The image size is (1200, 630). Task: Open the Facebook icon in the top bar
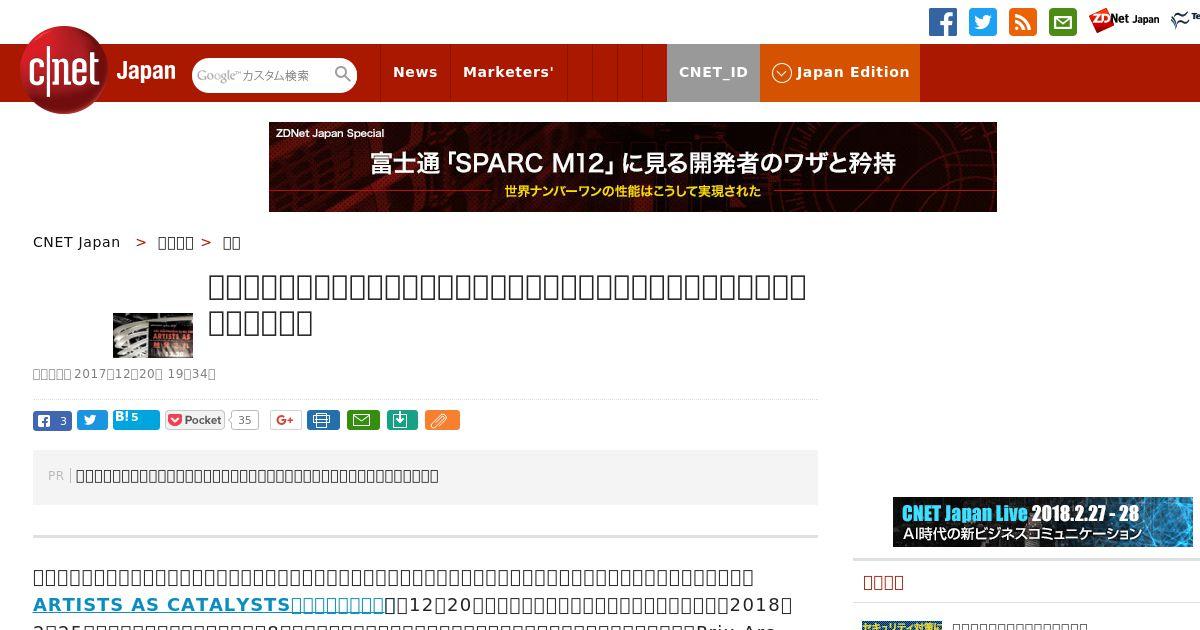(943, 22)
